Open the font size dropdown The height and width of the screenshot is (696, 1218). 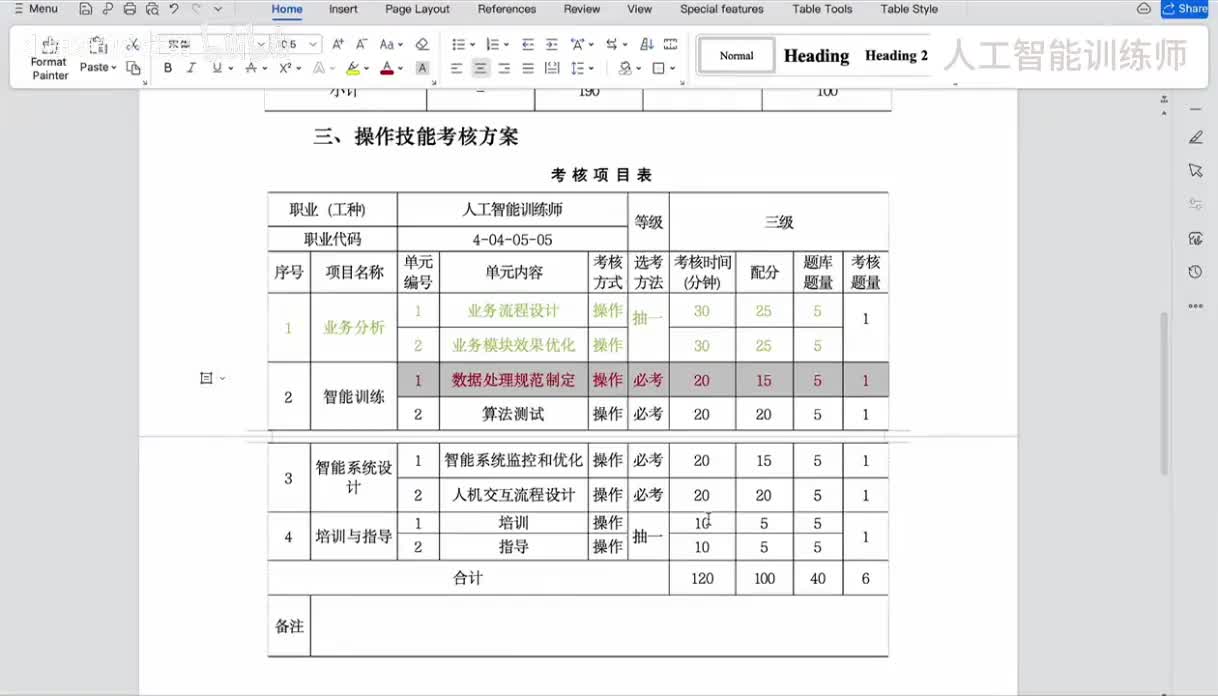coord(313,45)
